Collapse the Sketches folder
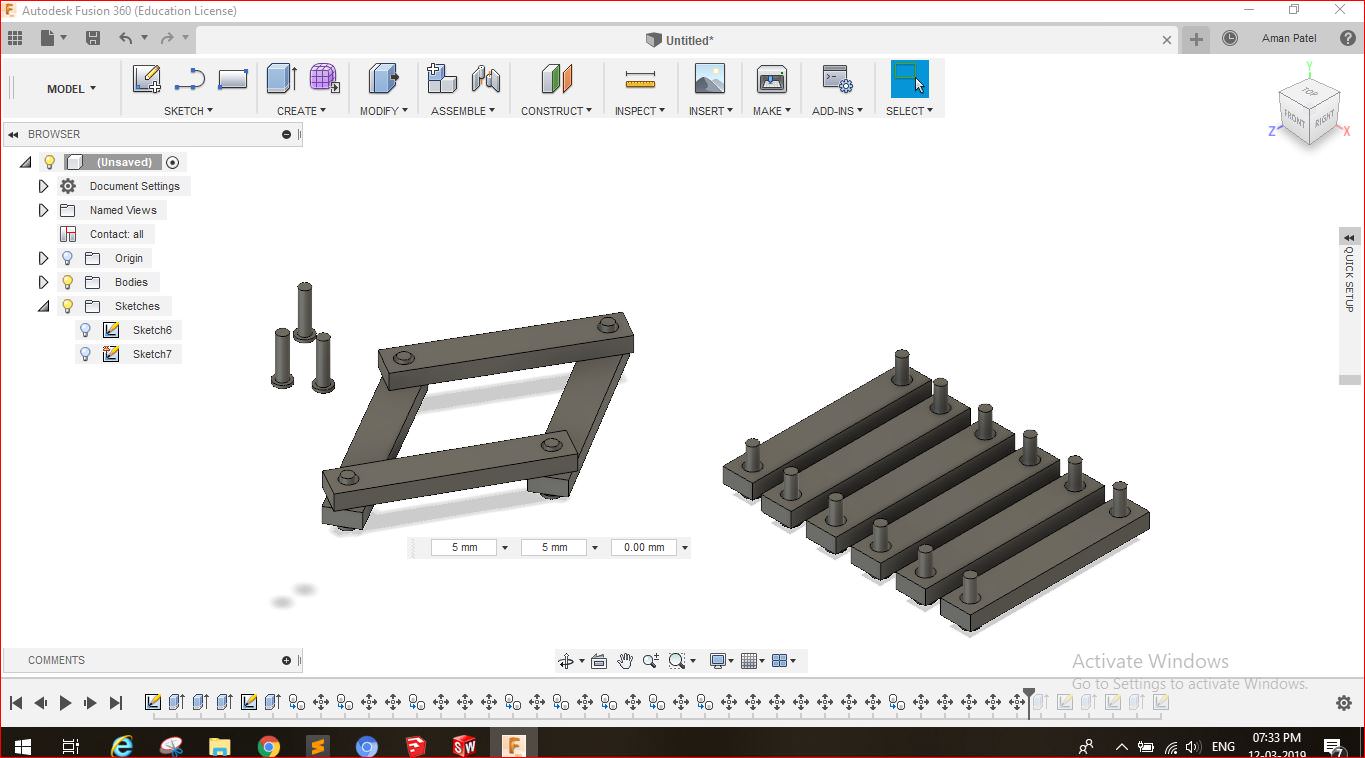The width and height of the screenshot is (1365, 758). pyautogui.click(x=43, y=306)
